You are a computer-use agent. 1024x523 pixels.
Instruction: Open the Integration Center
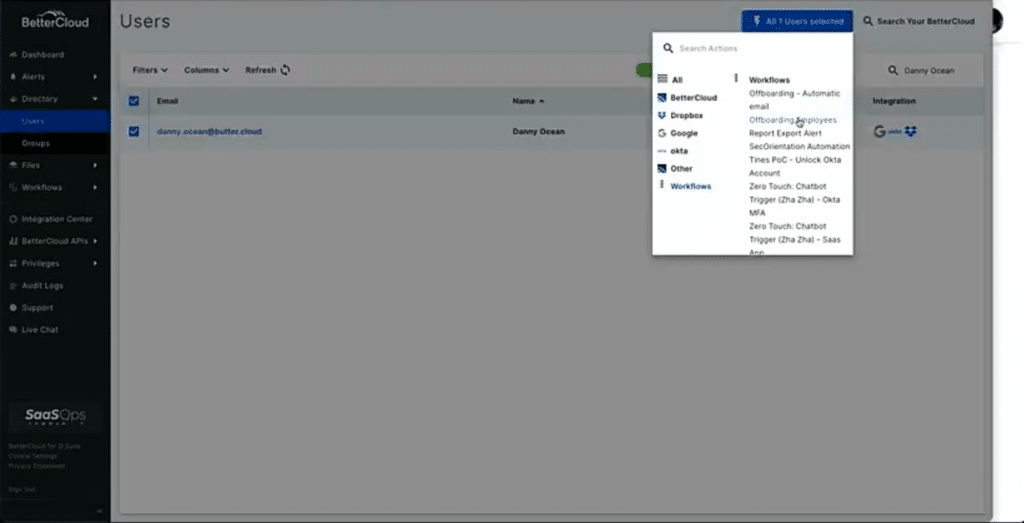pos(55,219)
